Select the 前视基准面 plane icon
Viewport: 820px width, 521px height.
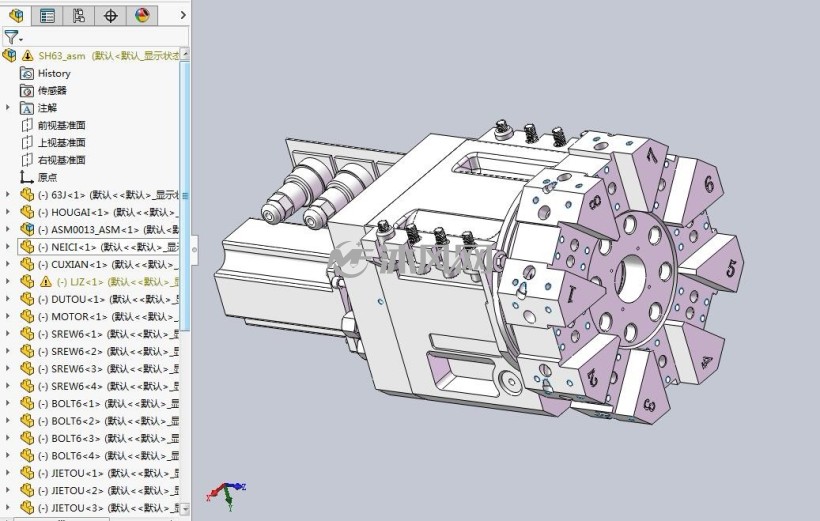[27, 125]
